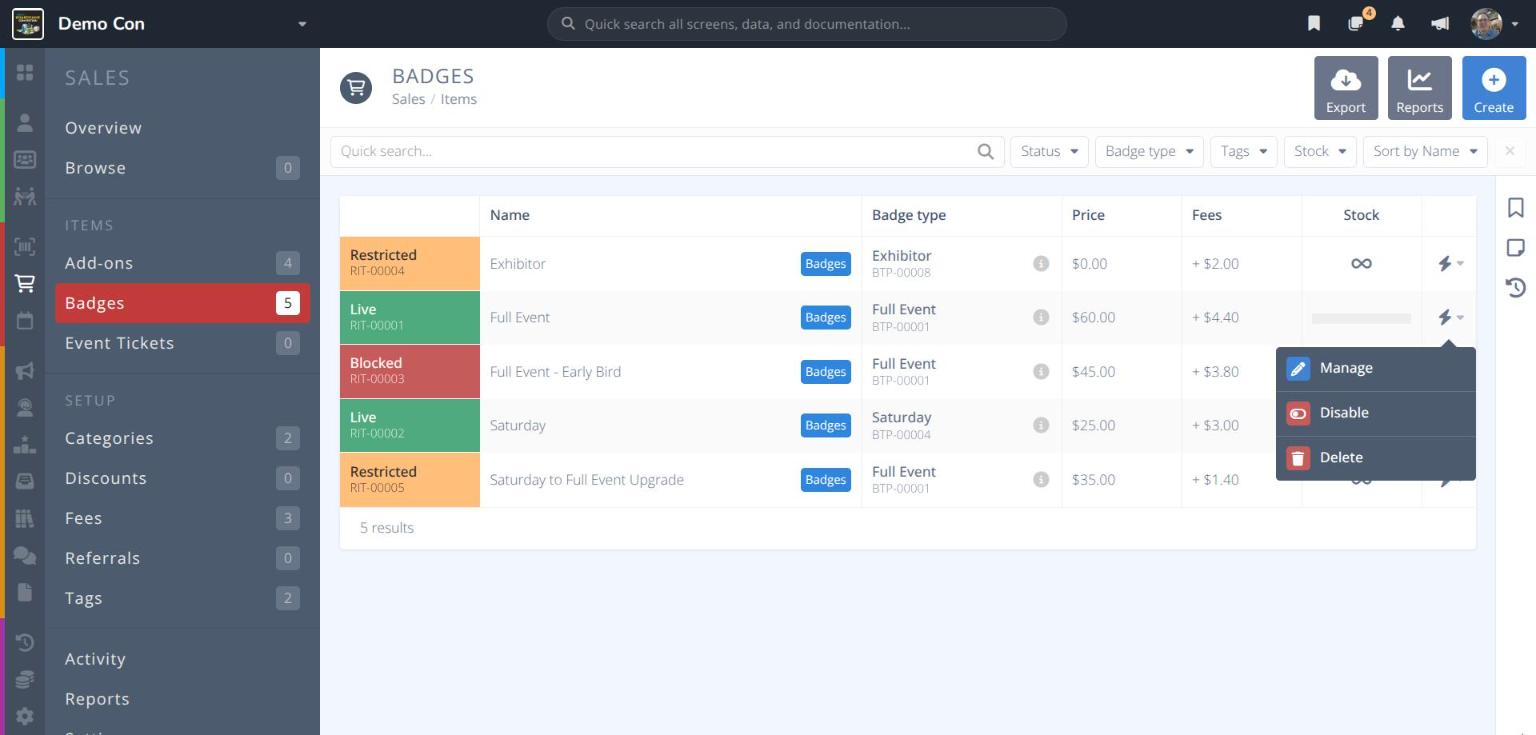
Task: Choose Disable from the actions menu
Action: [1376, 413]
